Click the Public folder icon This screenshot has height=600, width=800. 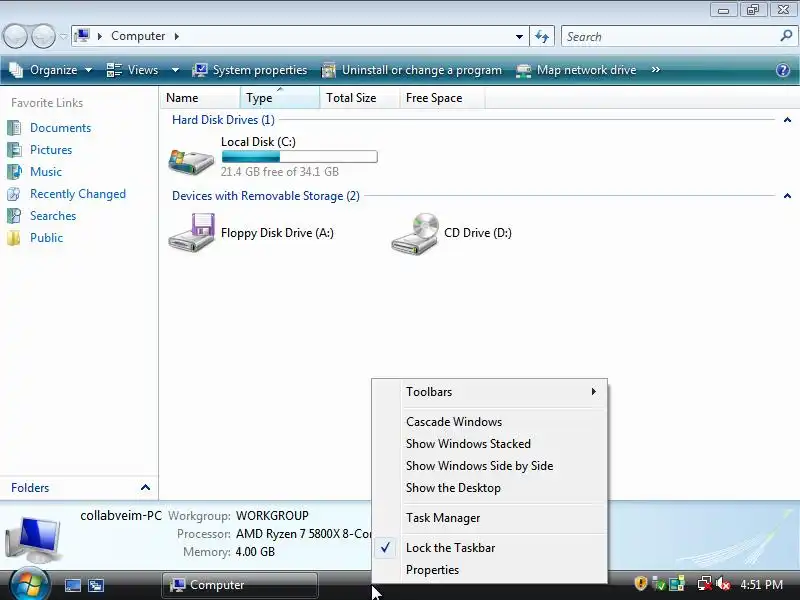coord(14,238)
